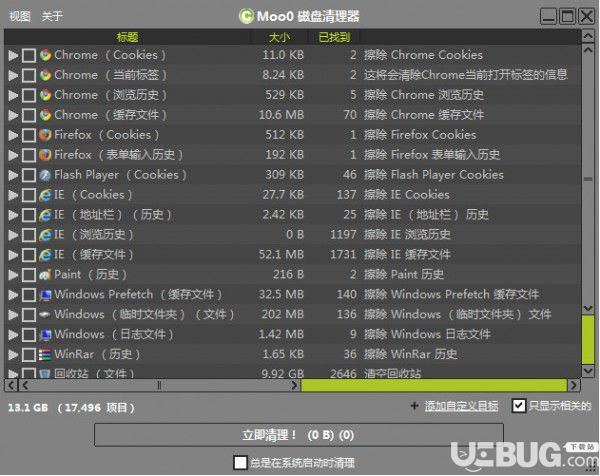Click the WinRar icon in the 历史 row
This screenshot has width=600, height=476.
tap(45, 354)
